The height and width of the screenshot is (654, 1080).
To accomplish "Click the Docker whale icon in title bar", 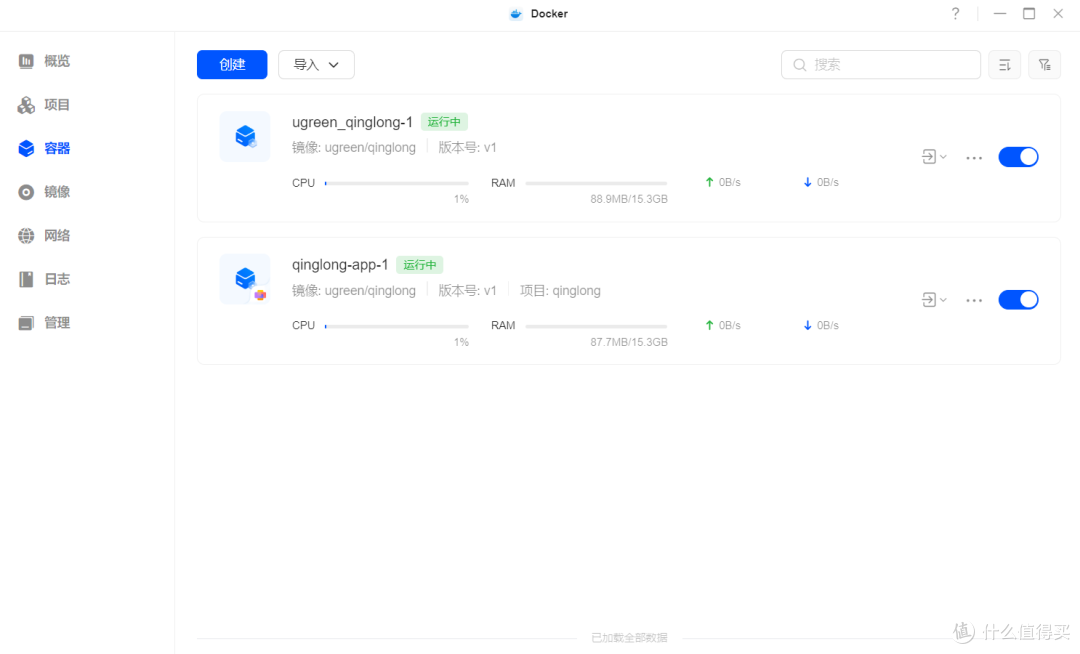I will 516,14.
